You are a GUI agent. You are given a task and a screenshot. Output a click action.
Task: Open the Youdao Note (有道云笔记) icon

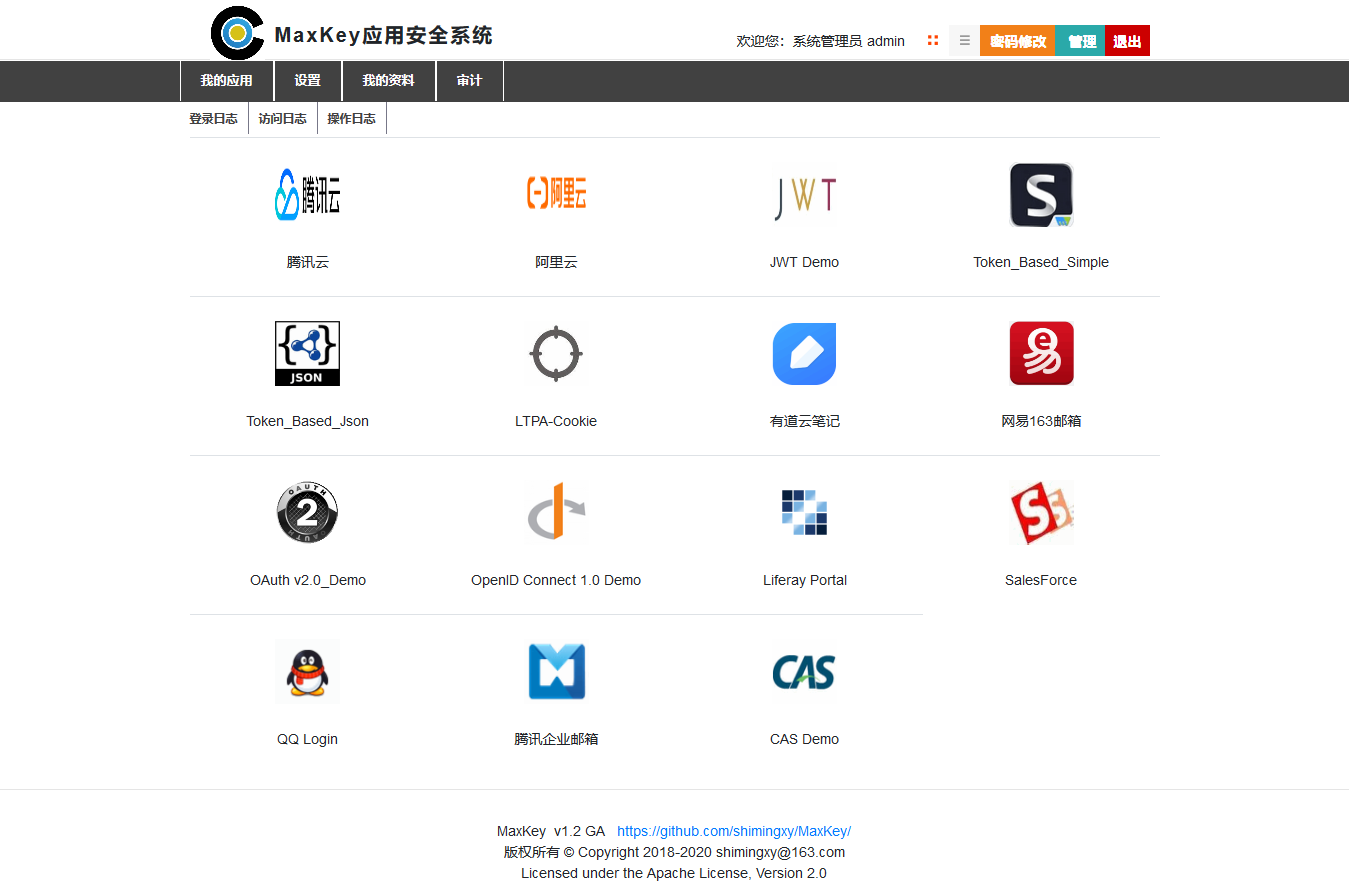pos(804,353)
